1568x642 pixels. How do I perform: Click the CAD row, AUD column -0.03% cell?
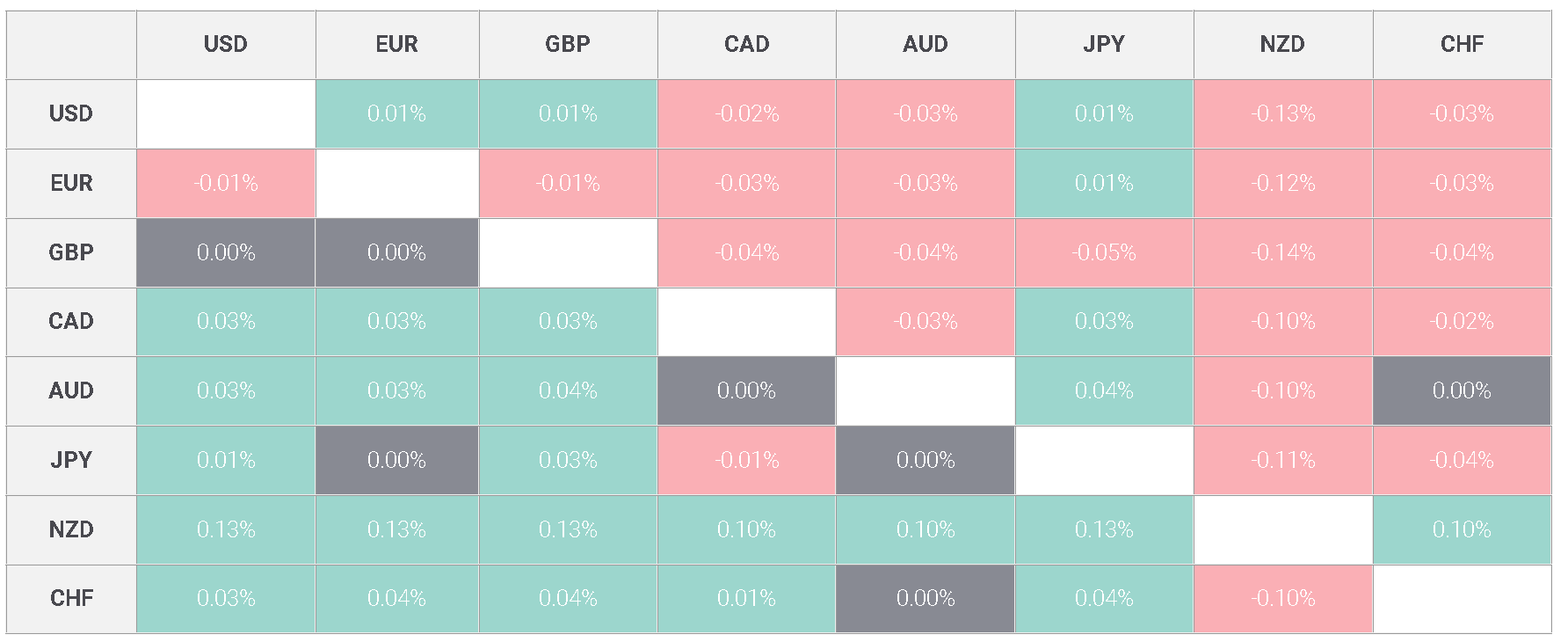926,321
